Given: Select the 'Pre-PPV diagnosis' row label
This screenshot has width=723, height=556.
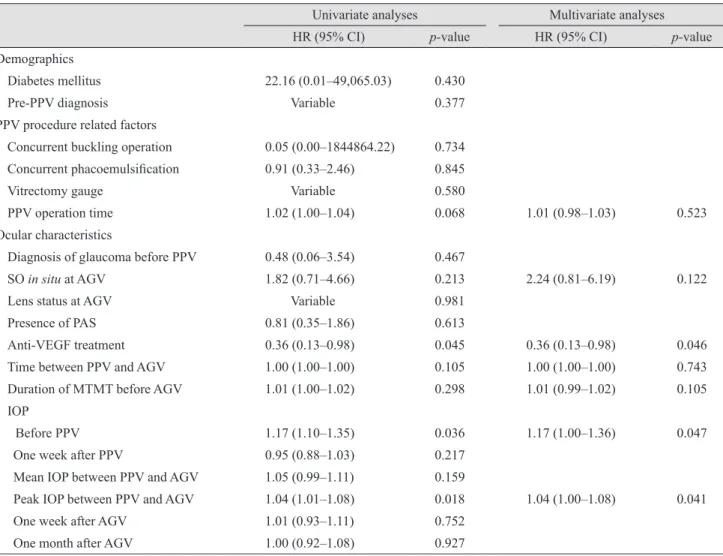Looking at the screenshot, I should tap(58, 103).
